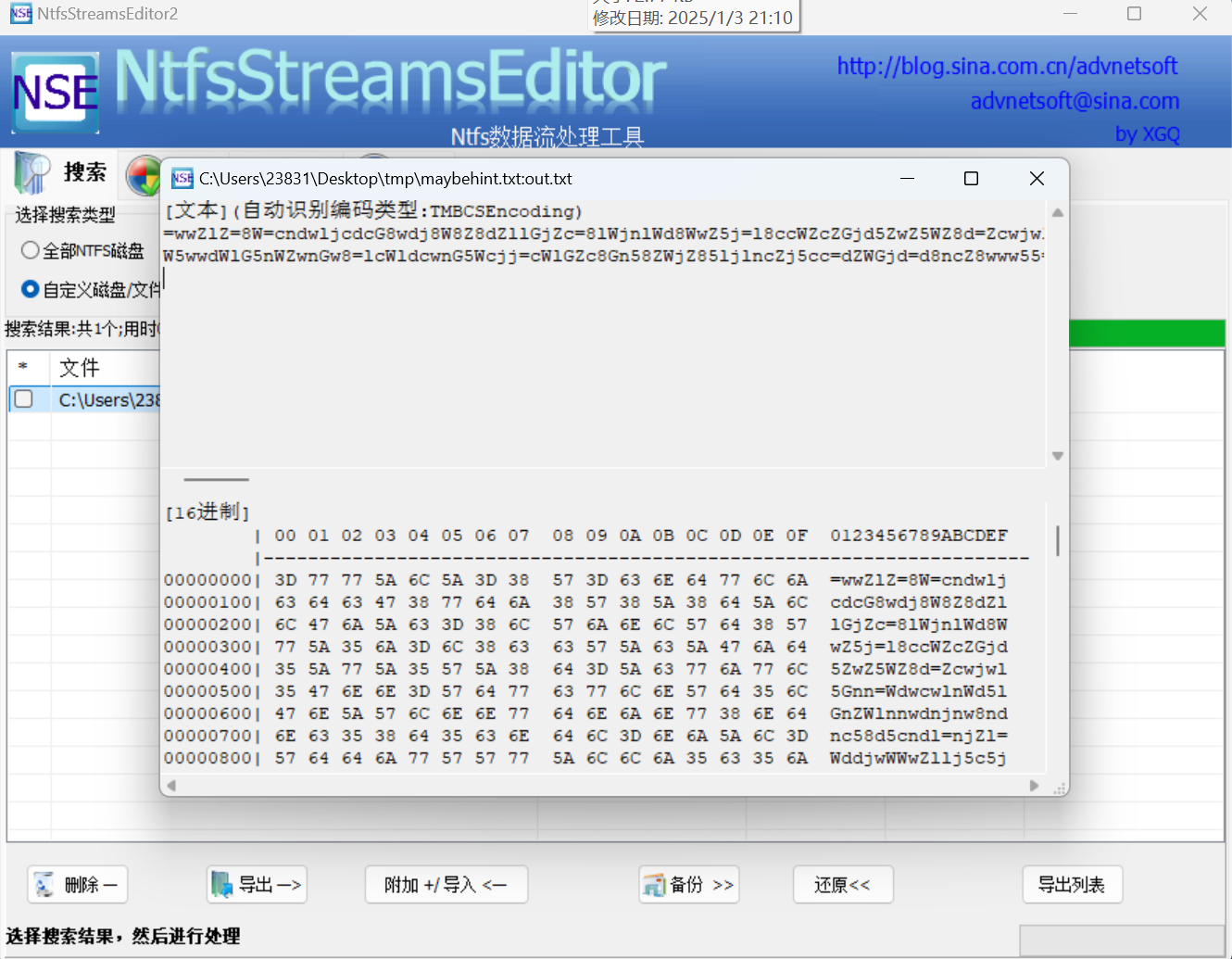Image resolution: width=1232 pixels, height=959 pixels.
Task: Click hex row 00000400 offset
Action: click(x=207, y=669)
